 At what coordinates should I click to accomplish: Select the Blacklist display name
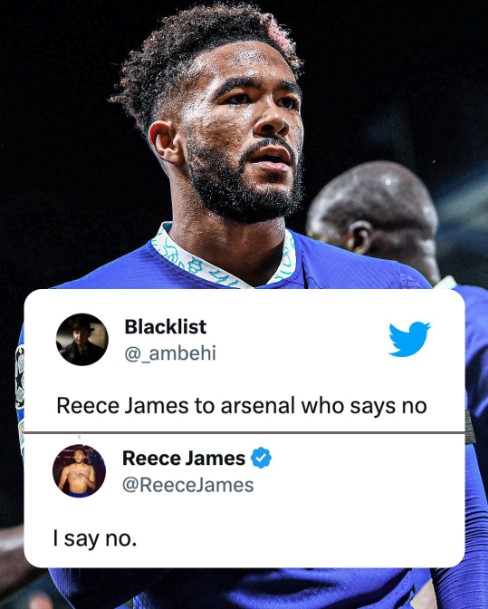[165, 327]
